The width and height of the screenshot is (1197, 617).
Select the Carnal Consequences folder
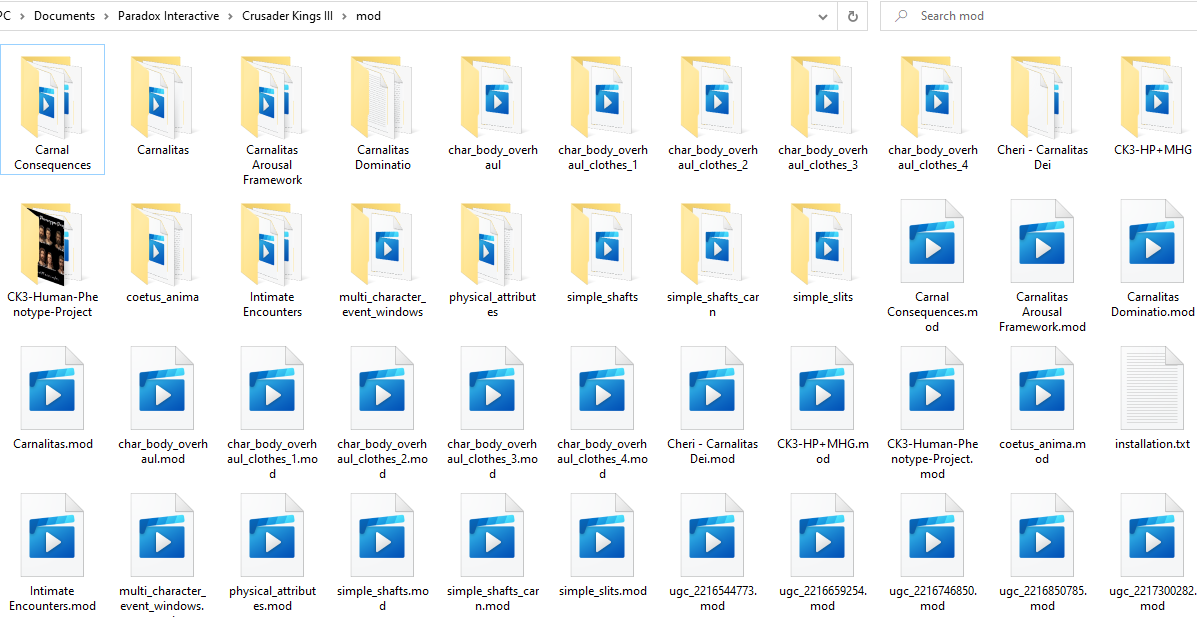coord(53,109)
